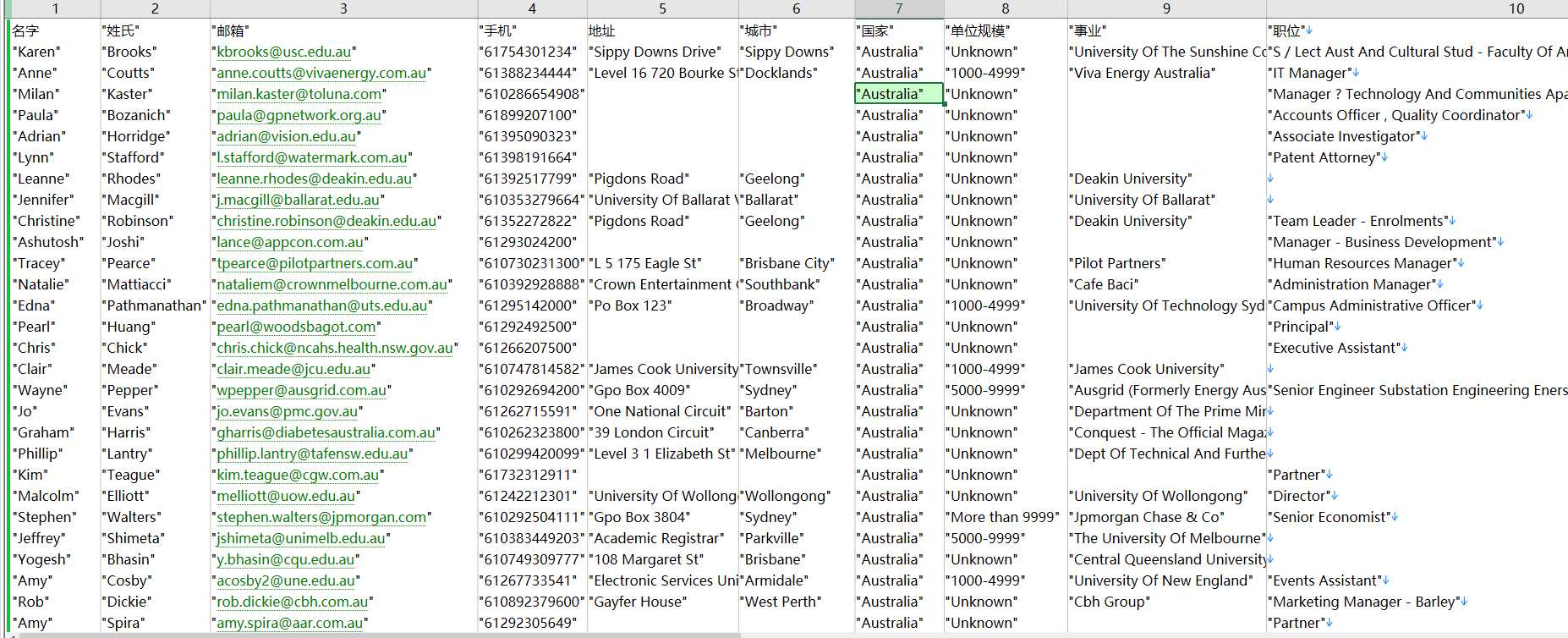Click kim.teague@cgw.com.au email link
This screenshot has width=1568, height=638.
tap(299, 475)
